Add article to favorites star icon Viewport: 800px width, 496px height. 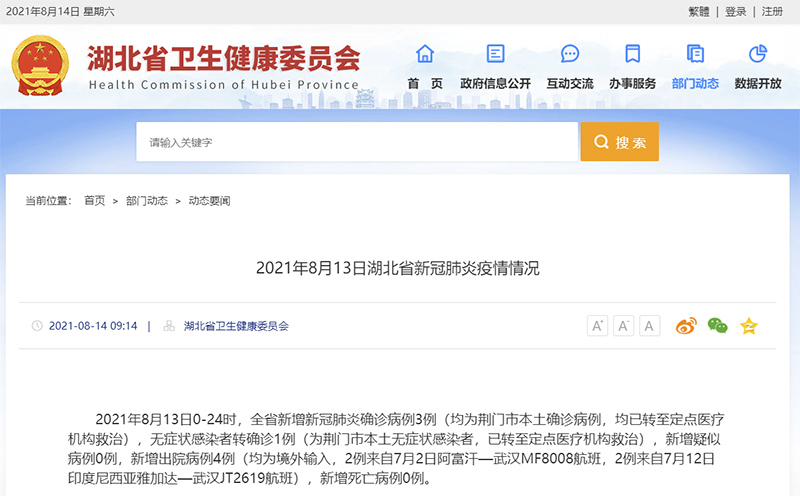pyautogui.click(x=748, y=326)
